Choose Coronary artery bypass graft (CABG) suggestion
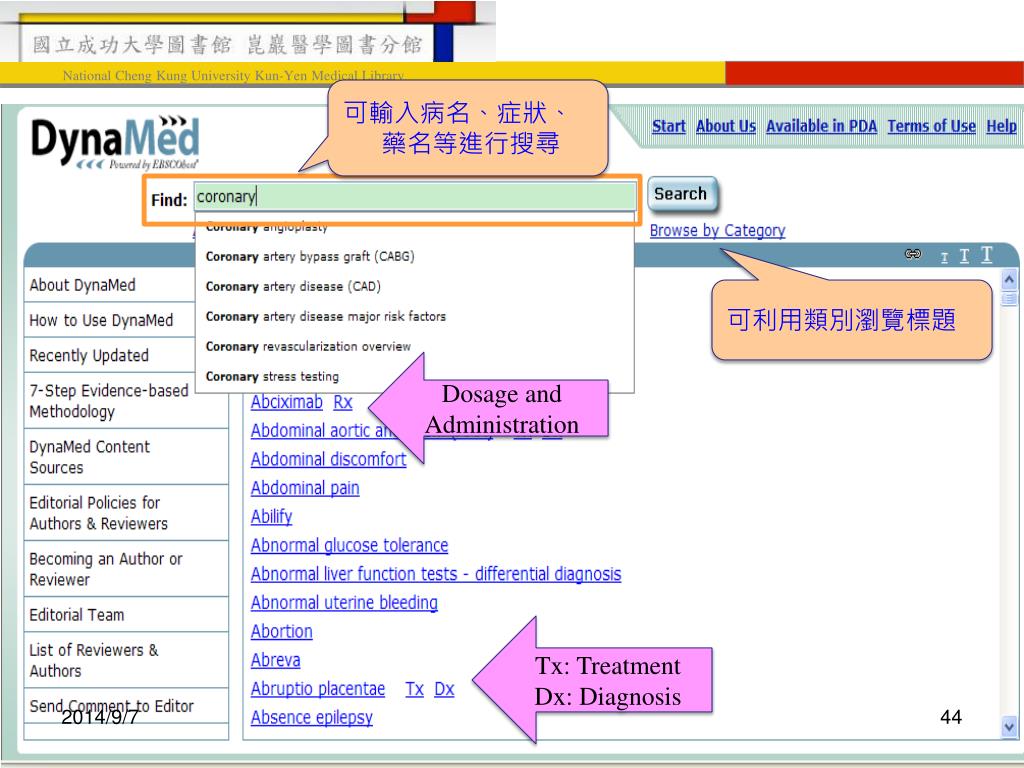 415,257
